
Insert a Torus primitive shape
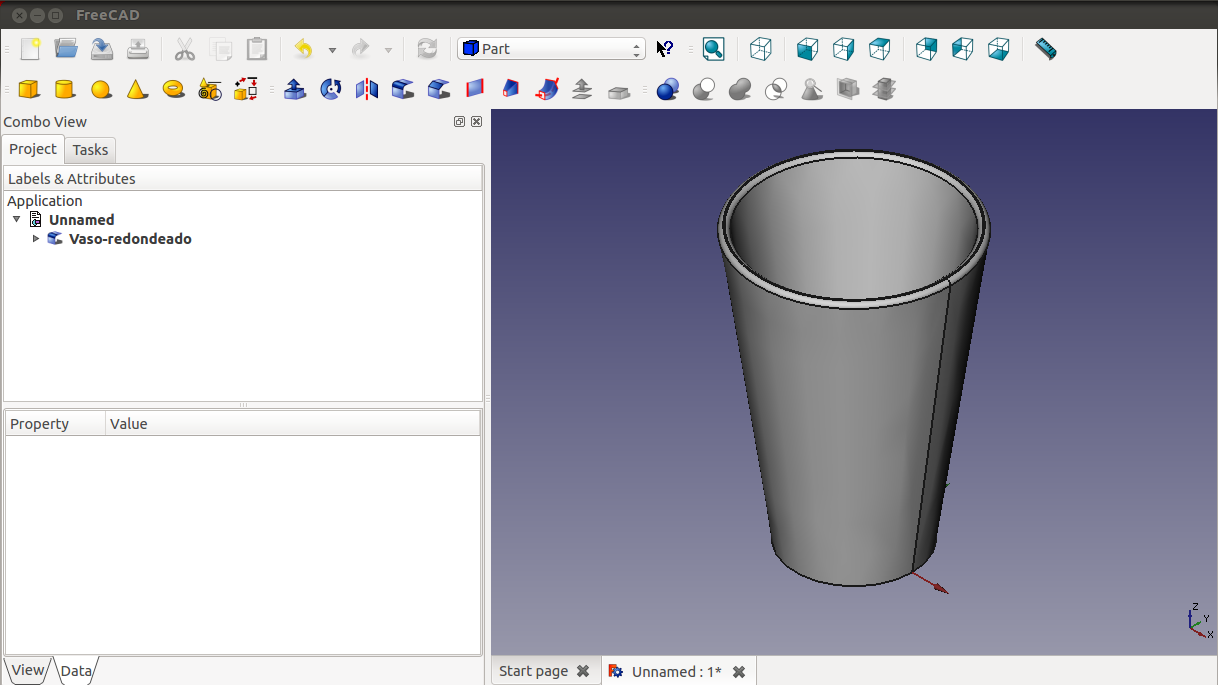point(173,90)
